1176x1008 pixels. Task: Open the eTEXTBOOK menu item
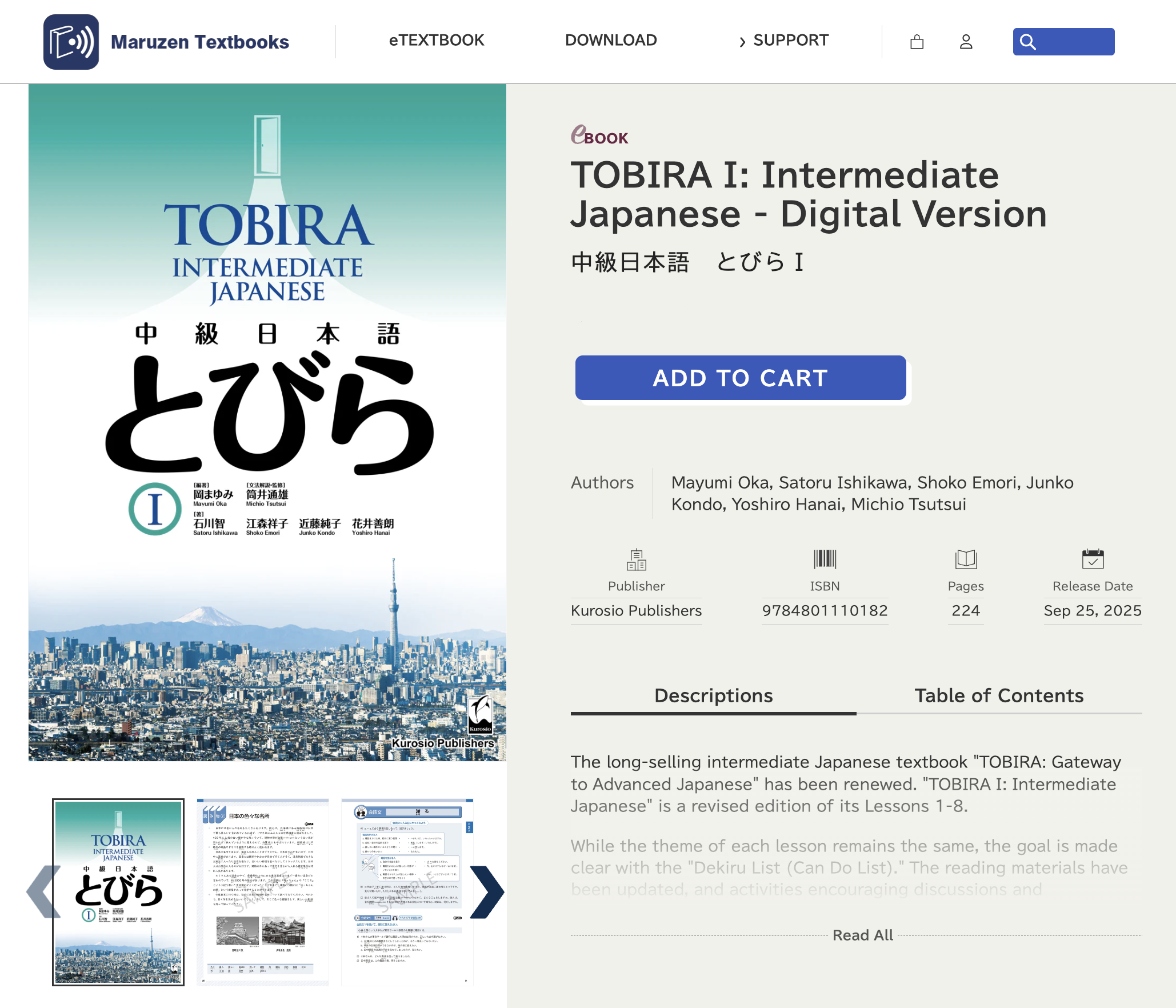coord(437,41)
